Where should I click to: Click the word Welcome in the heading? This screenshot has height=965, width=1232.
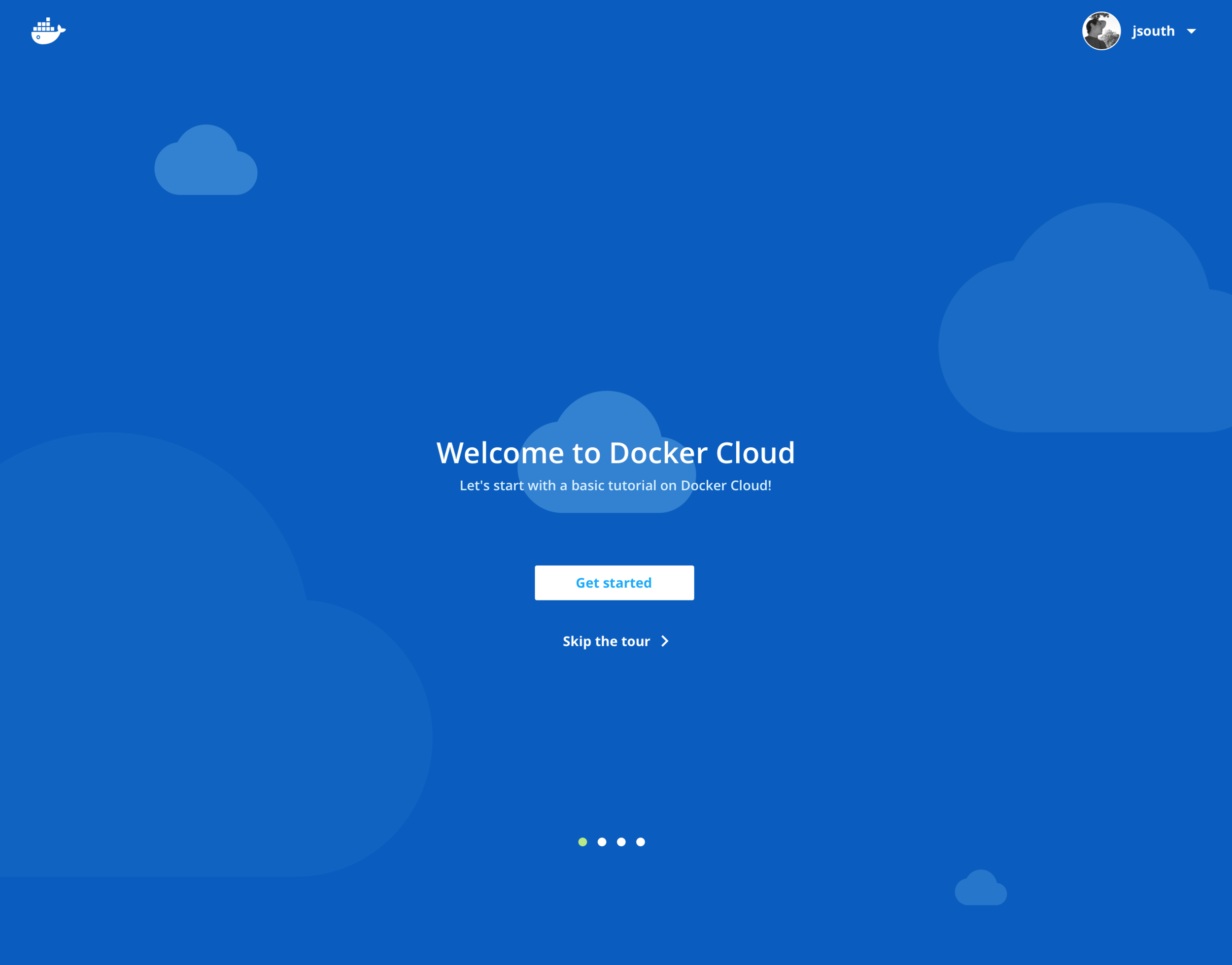(x=500, y=453)
